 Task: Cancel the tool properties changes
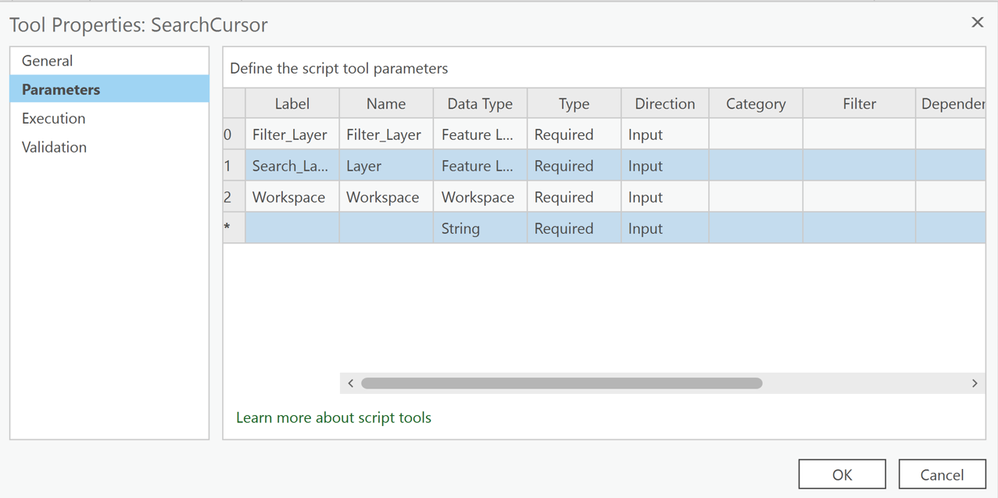942,475
